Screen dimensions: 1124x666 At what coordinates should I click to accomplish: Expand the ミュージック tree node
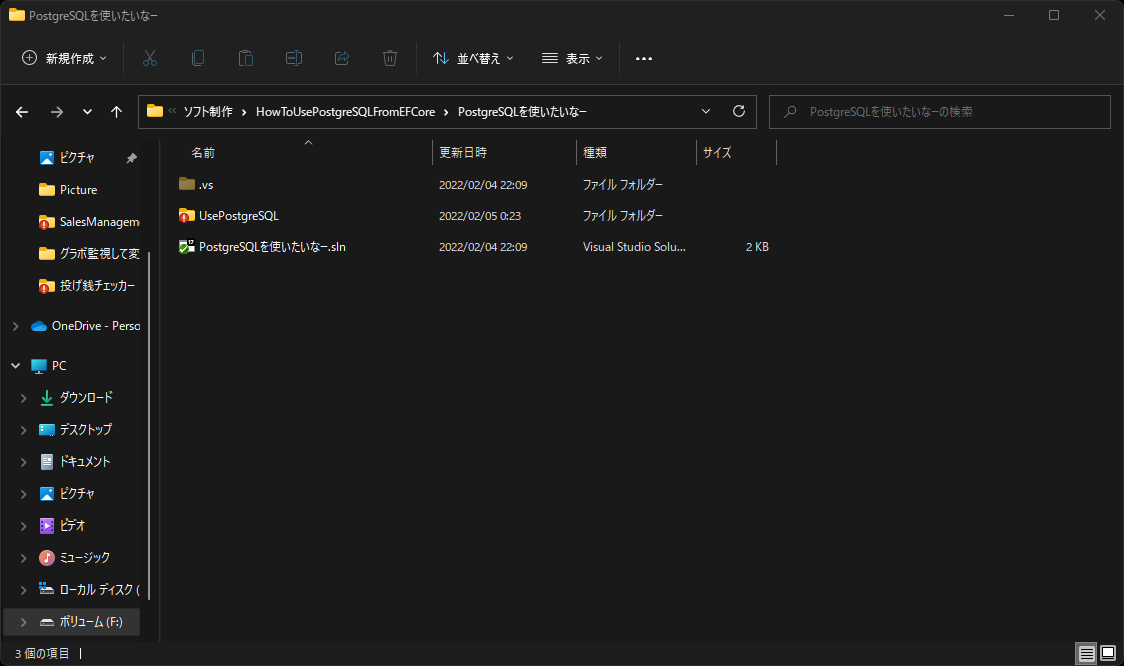click(x=24, y=558)
